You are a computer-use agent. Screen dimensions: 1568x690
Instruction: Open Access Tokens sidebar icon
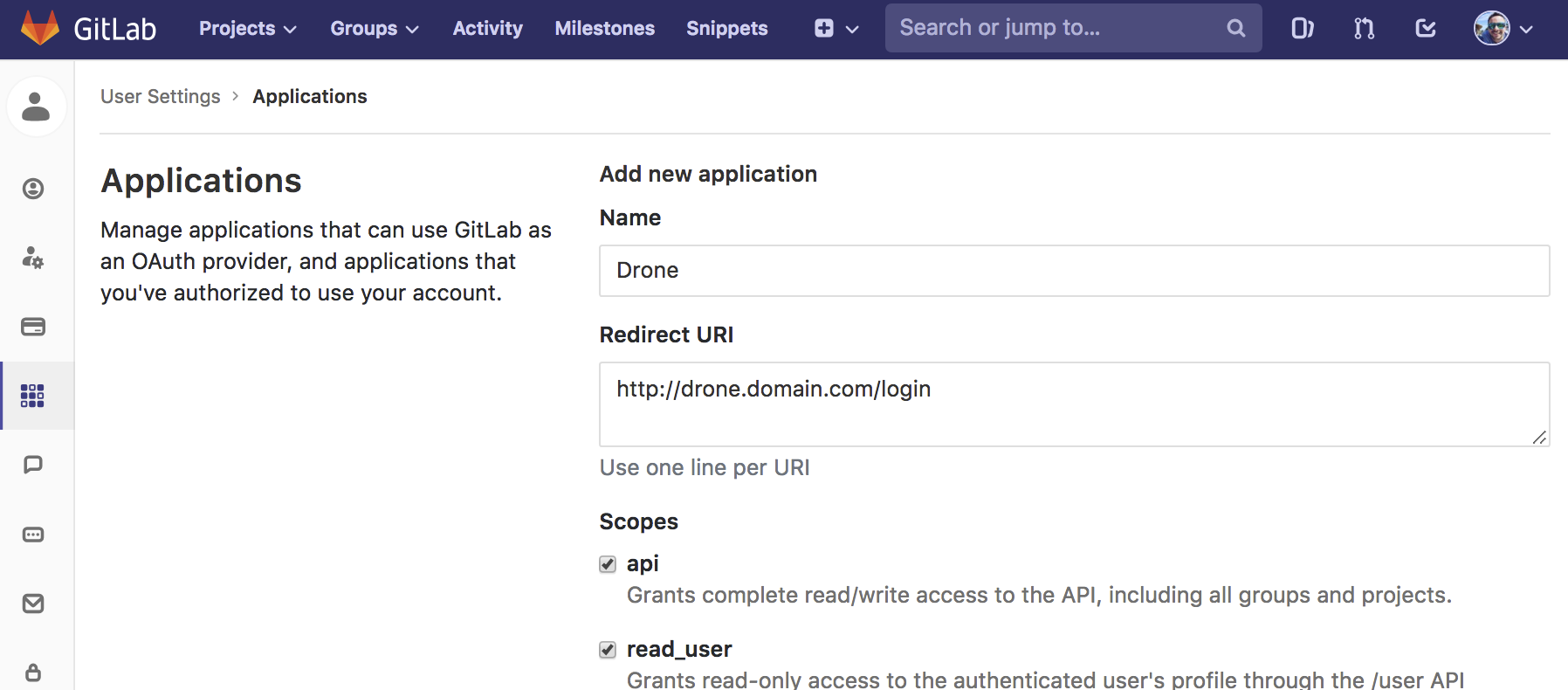pos(33,535)
